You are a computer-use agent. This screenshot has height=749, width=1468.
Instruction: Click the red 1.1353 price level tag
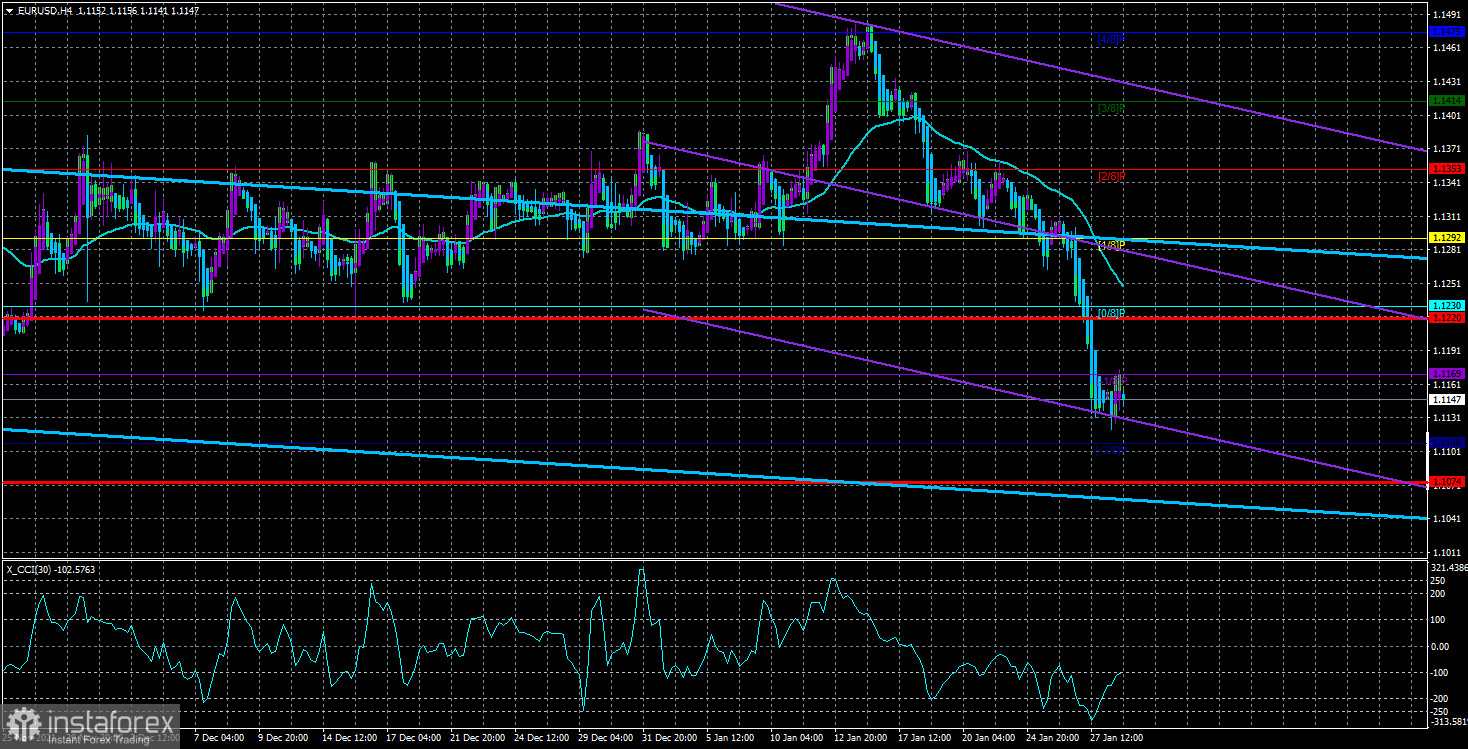[1447, 169]
